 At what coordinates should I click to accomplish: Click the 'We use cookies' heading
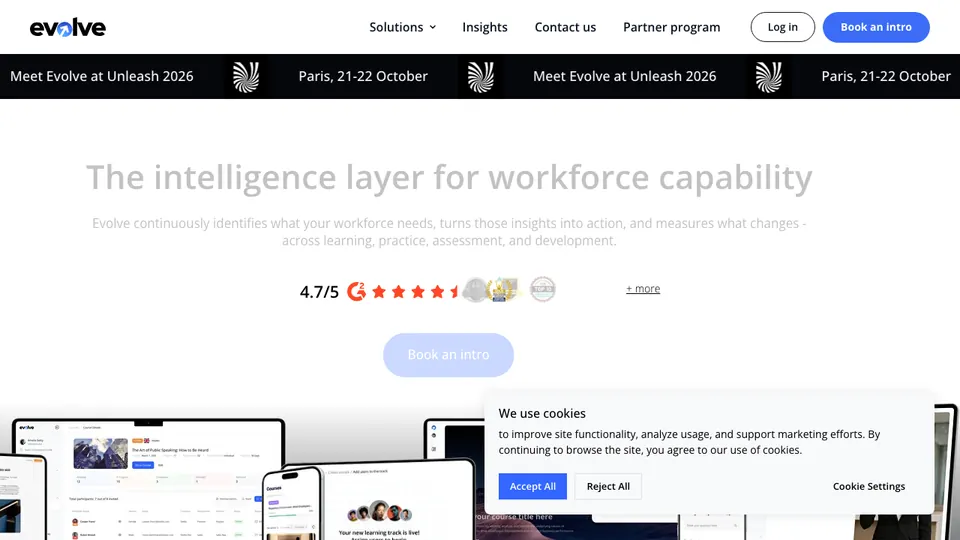coord(542,413)
